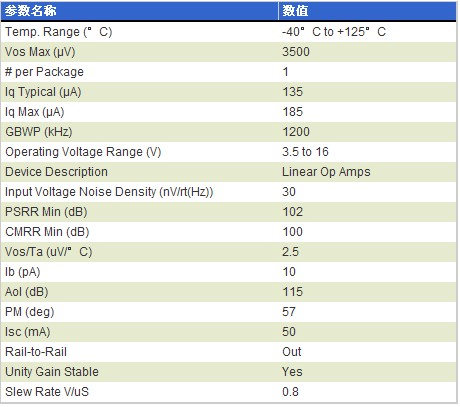Select the value 135
Image resolution: width=460 pixels, height=407 pixels.
coord(292,92)
